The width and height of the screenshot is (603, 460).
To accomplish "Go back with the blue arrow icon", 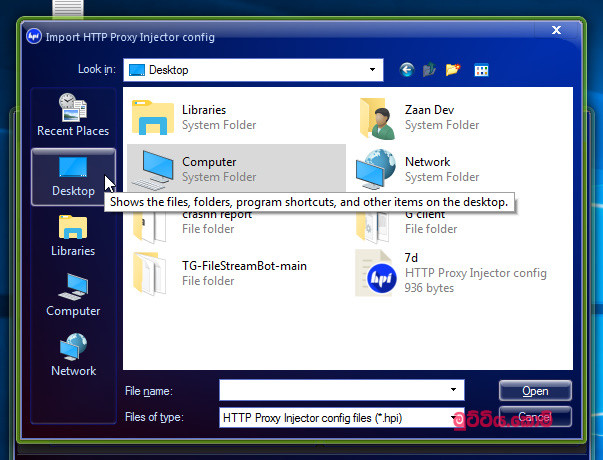I will click(406, 70).
